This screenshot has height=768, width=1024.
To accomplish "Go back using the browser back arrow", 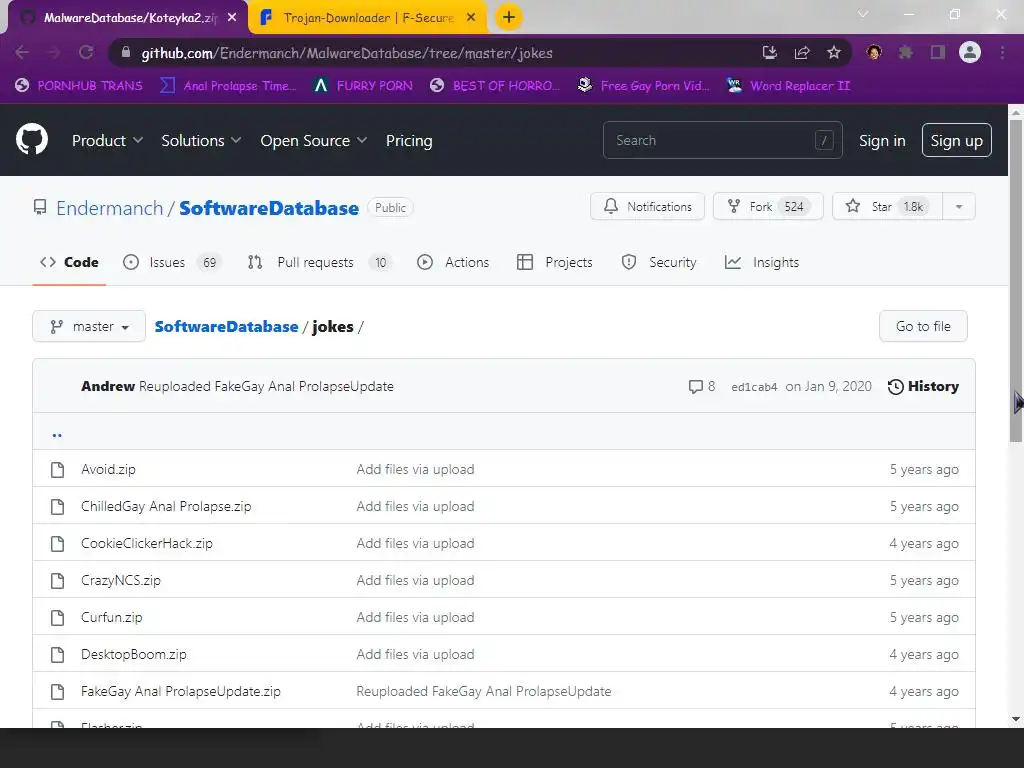I will 22,52.
